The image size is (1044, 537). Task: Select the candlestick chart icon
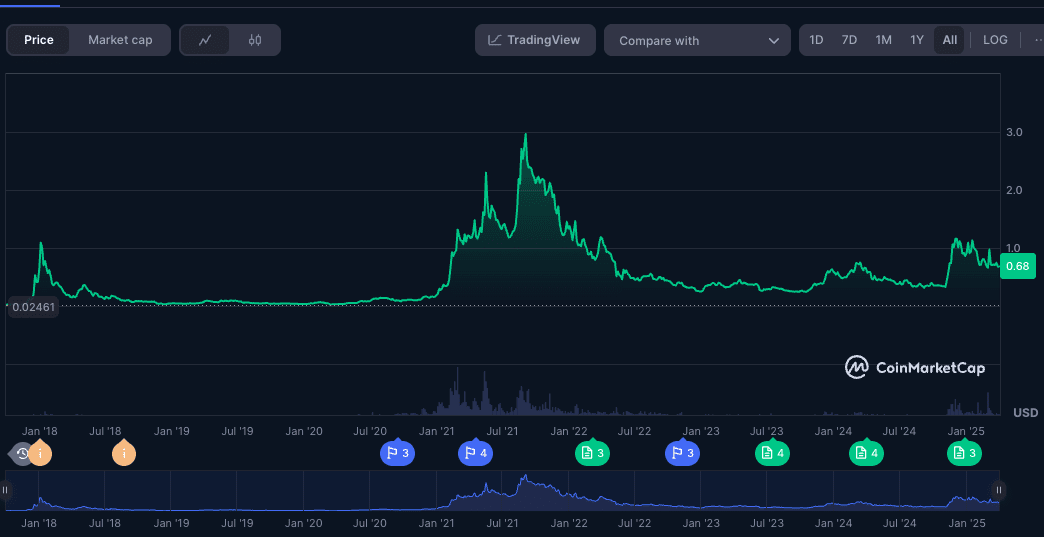(x=254, y=40)
